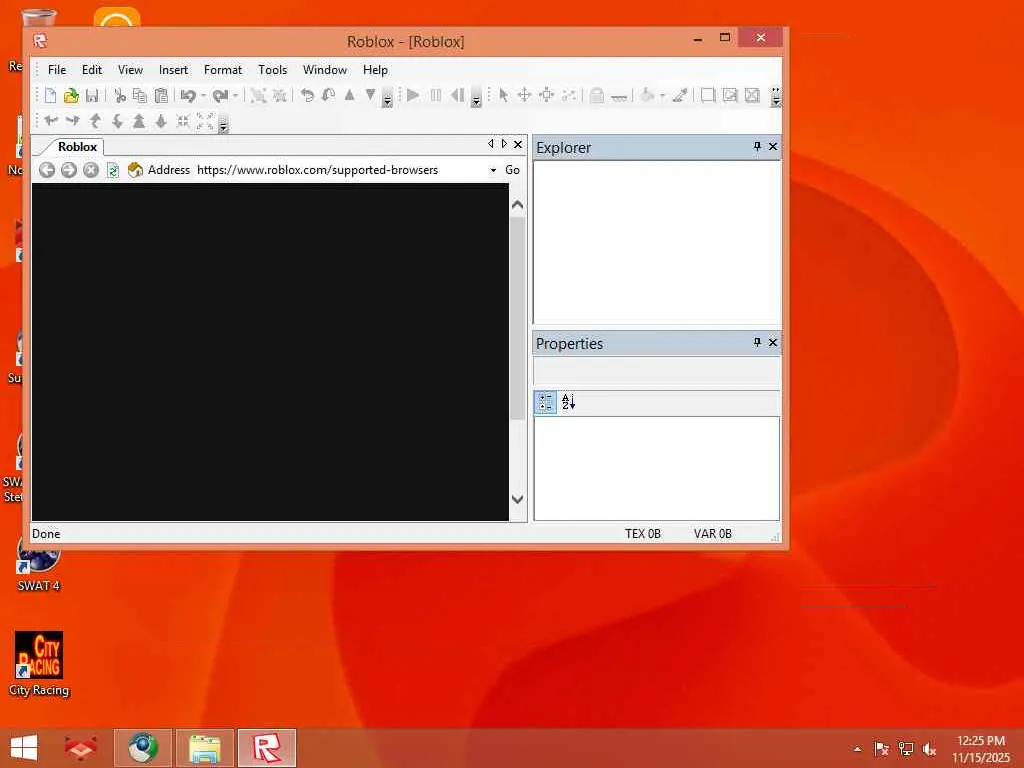Select the Resize handles tool
Viewport: 1024px width, 768px height.
click(547, 95)
